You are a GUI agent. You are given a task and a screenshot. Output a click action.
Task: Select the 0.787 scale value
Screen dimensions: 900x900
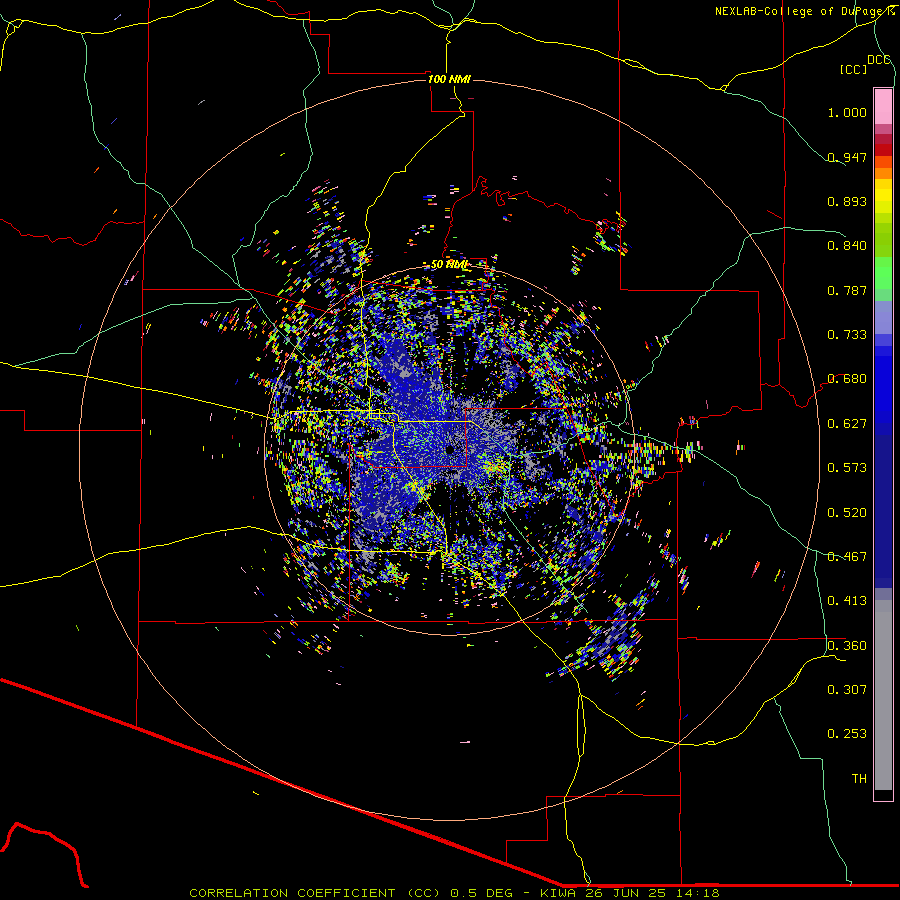(x=847, y=290)
